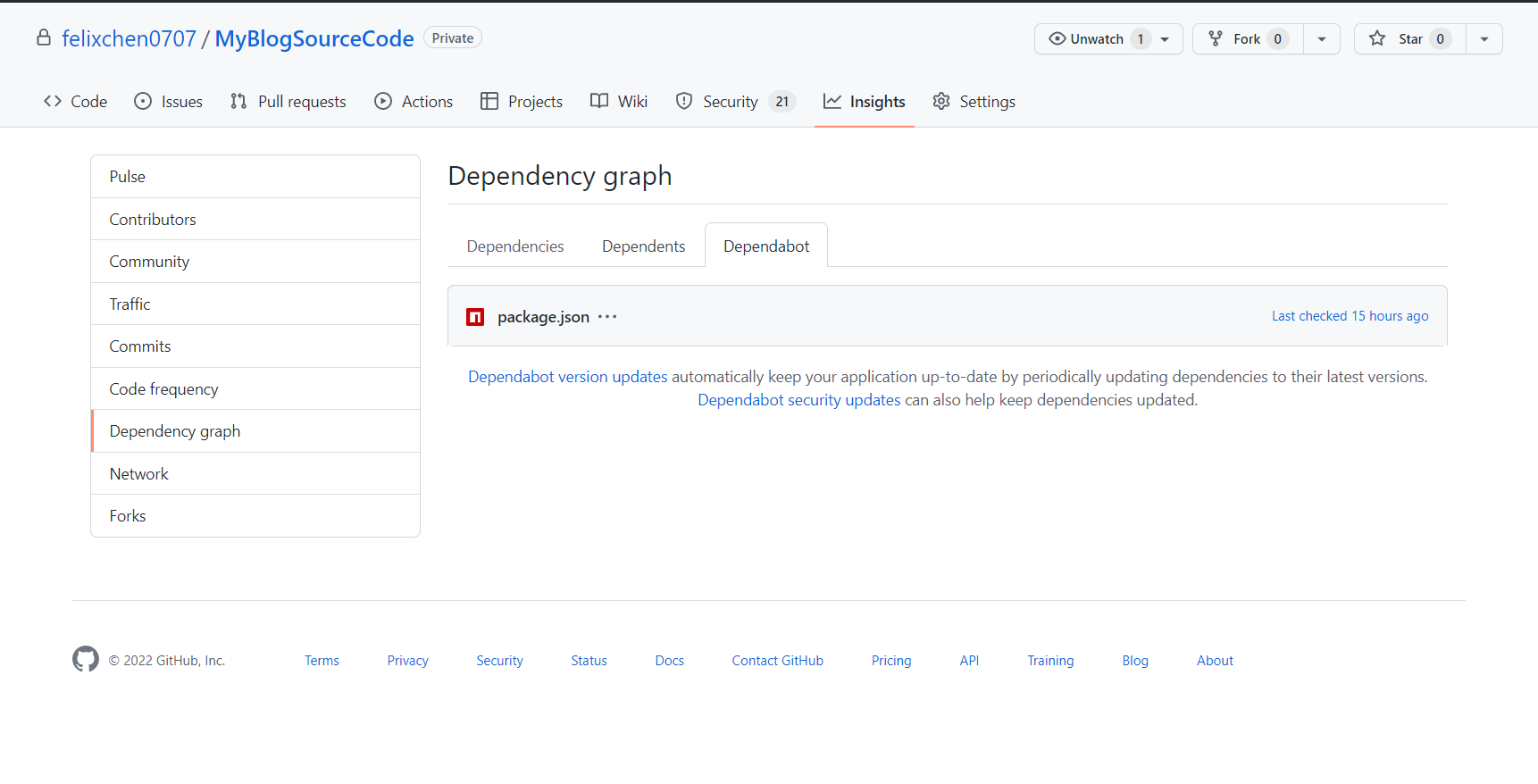Click the Security shield icon
The image size is (1538, 784).
coord(684,101)
